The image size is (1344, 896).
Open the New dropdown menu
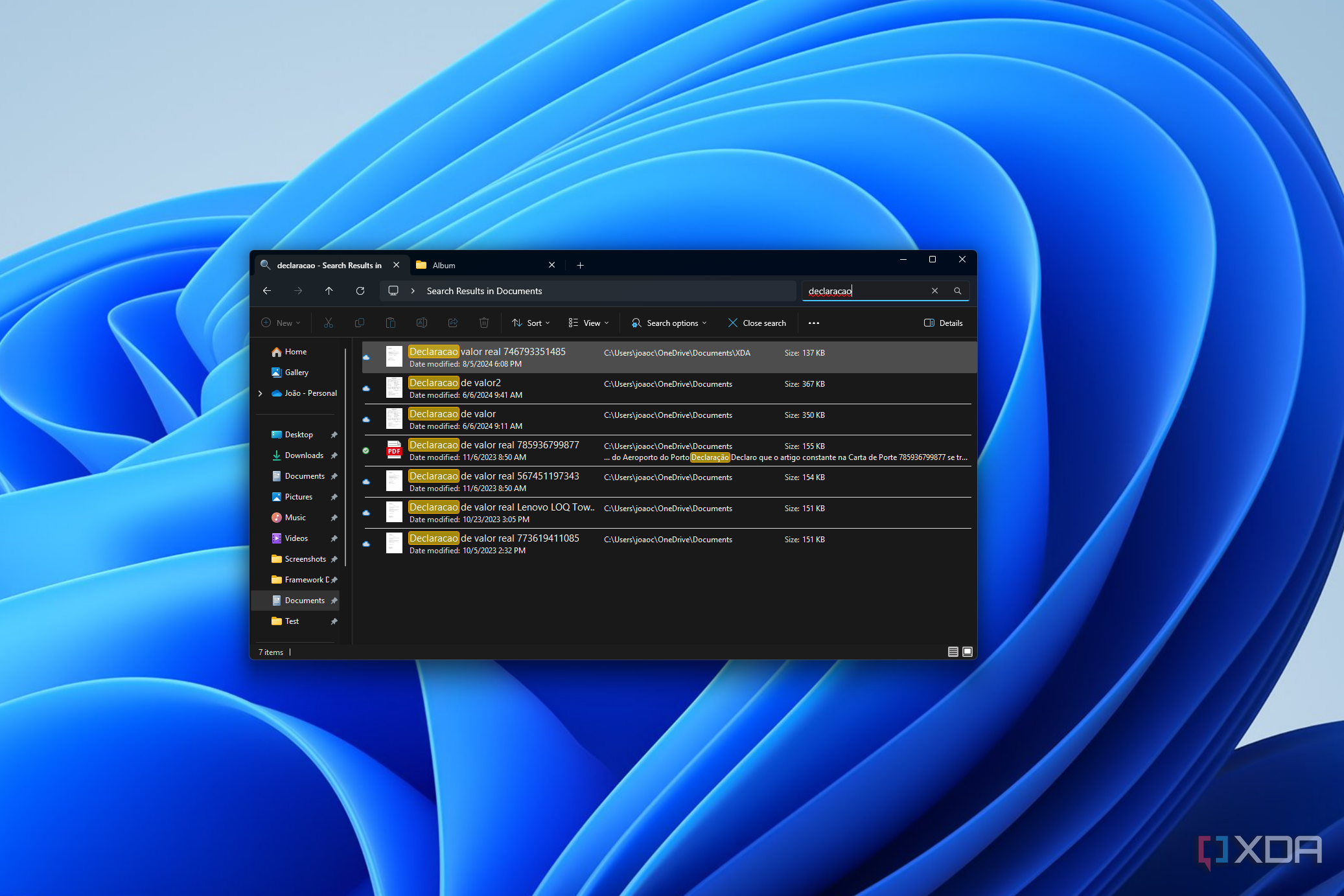(x=281, y=323)
